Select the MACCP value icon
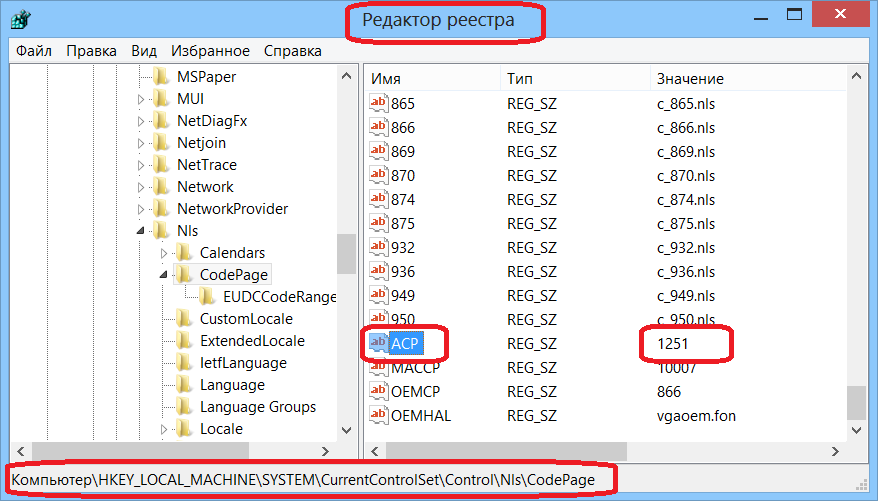The width and height of the screenshot is (878, 501). [379, 368]
